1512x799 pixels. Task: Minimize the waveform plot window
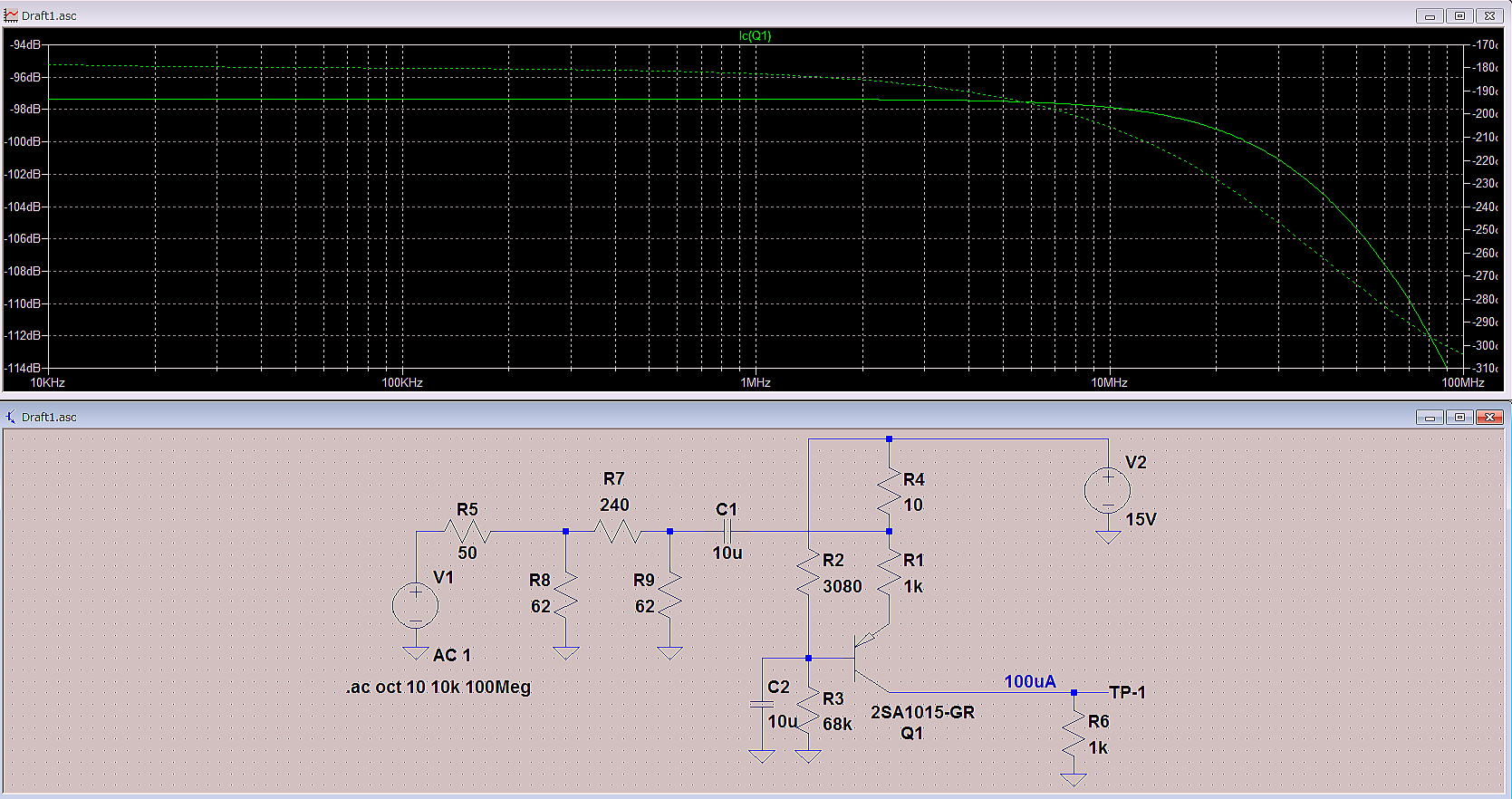(x=1430, y=15)
